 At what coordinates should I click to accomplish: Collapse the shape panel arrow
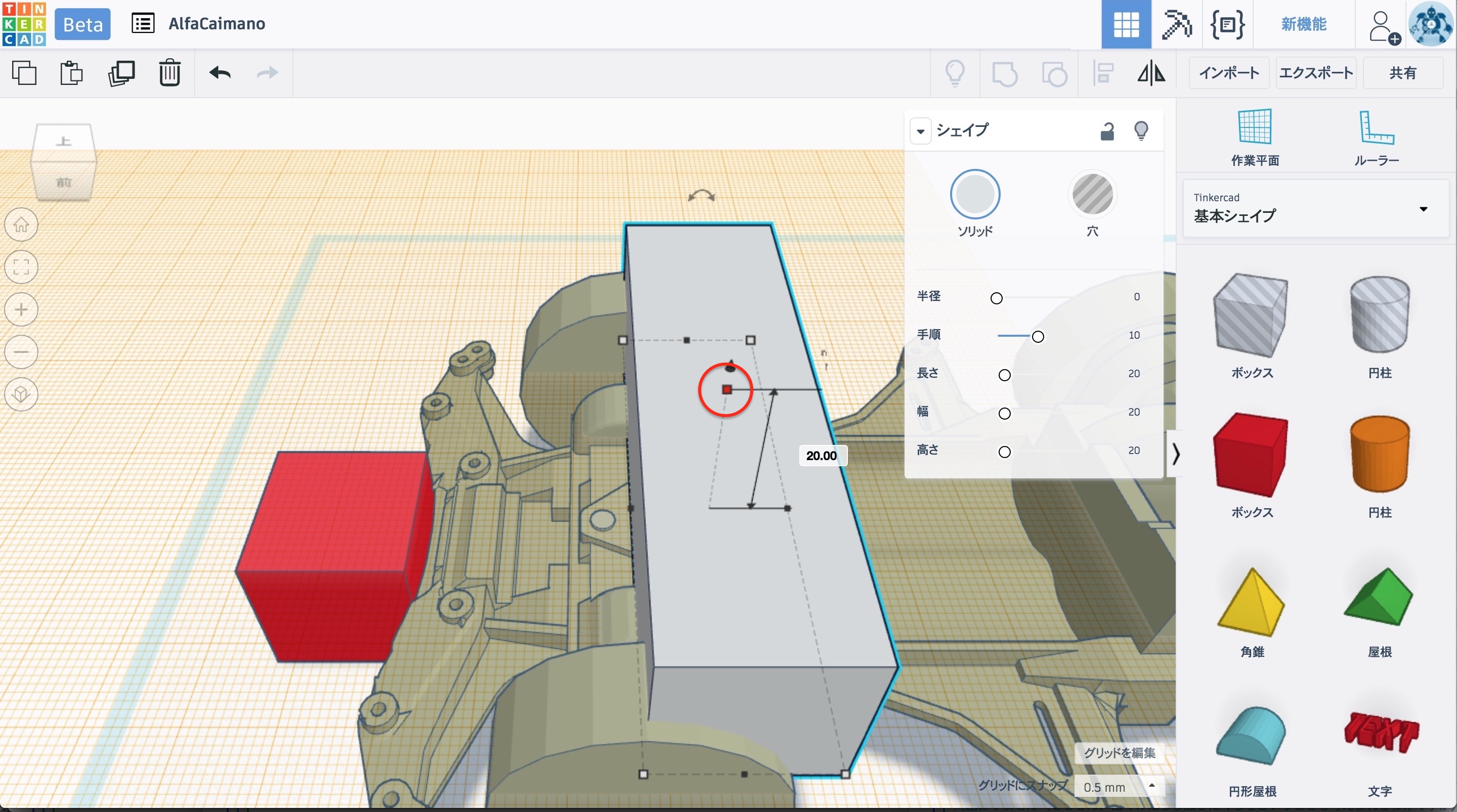(920, 131)
